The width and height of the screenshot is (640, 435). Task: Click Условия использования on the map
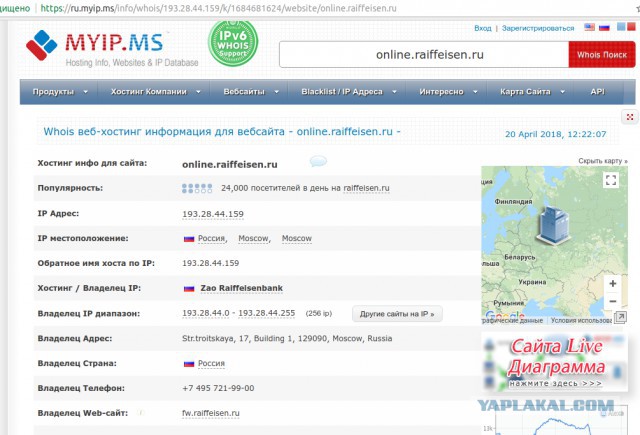[x=581, y=321]
